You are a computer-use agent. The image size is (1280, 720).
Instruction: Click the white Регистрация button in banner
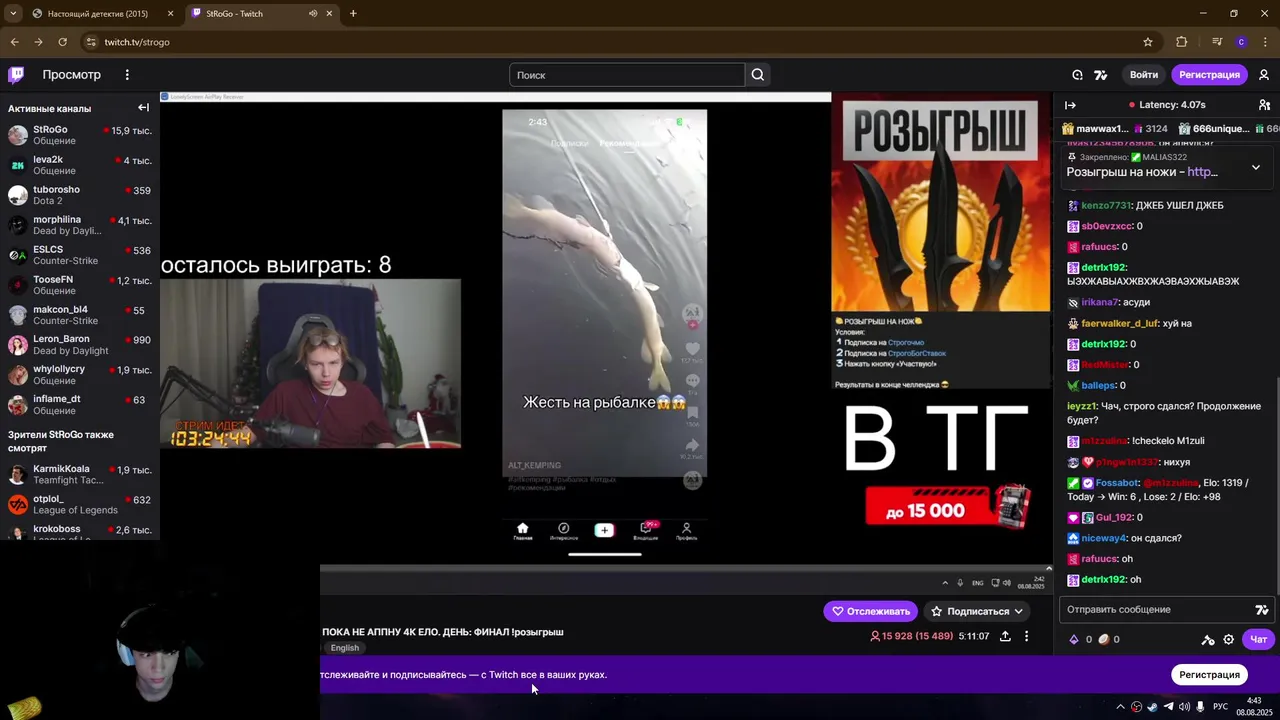(x=1209, y=674)
